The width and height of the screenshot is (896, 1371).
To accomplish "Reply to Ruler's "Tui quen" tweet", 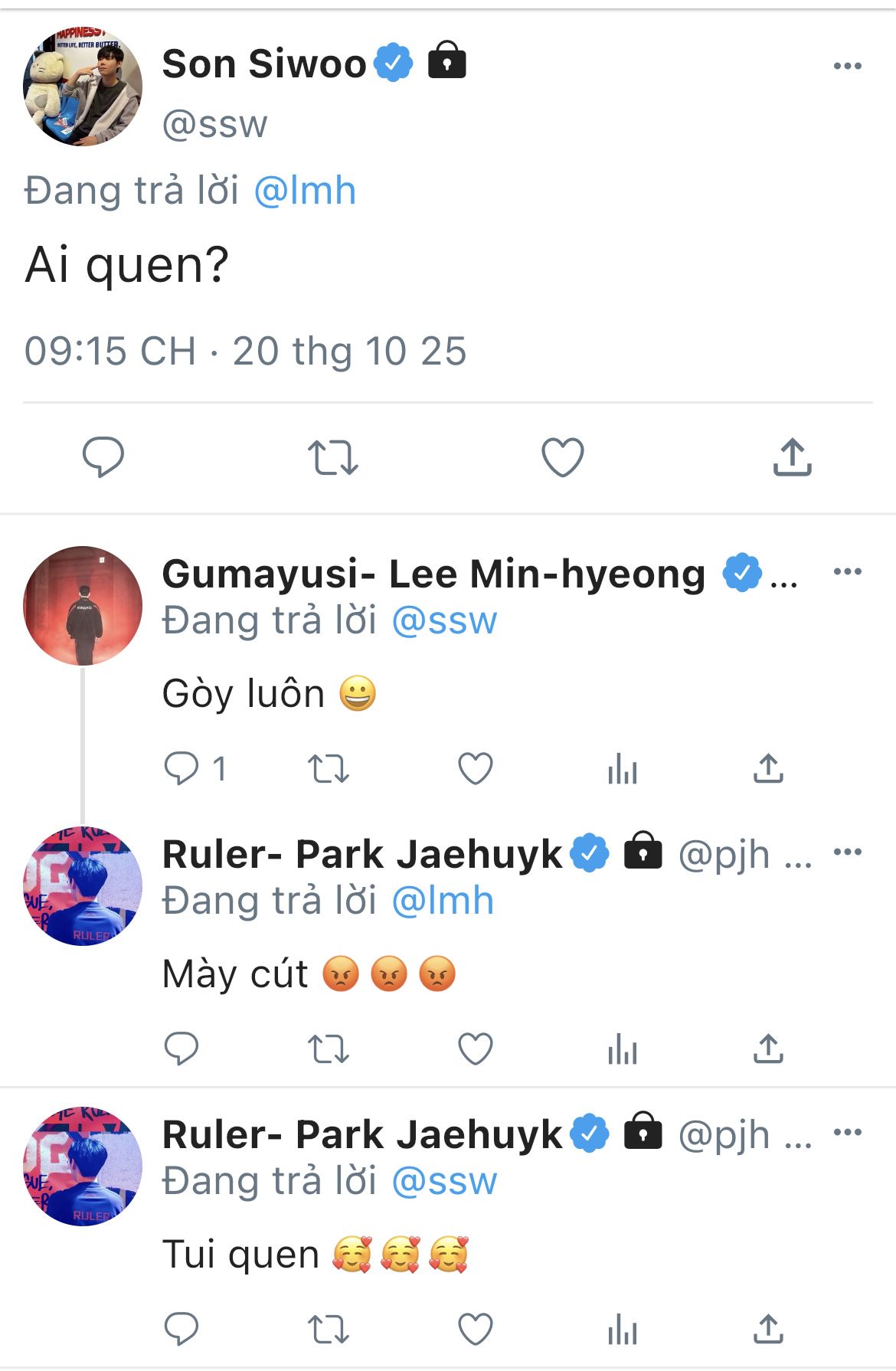I will (181, 1329).
